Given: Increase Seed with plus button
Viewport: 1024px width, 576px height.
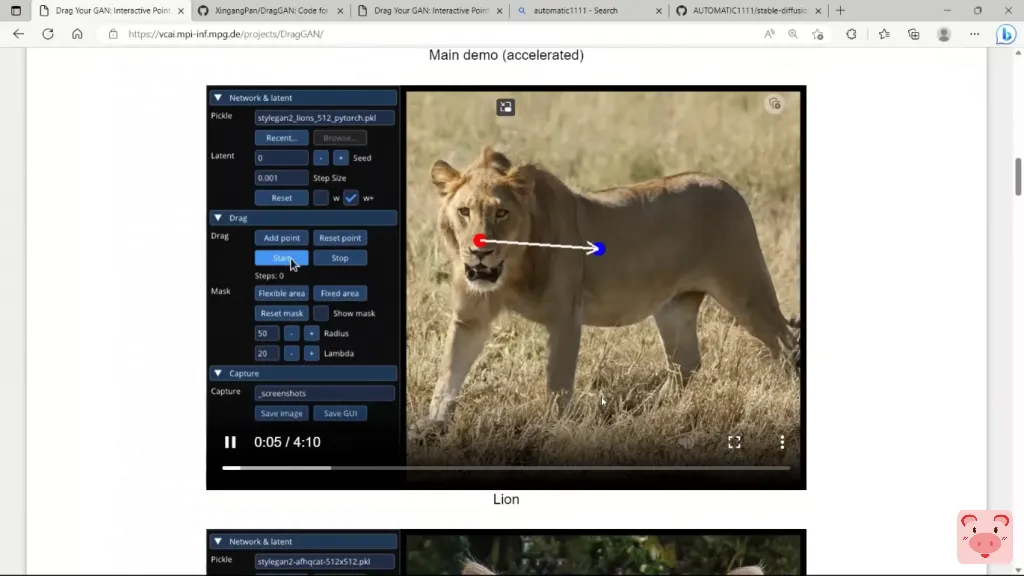Looking at the screenshot, I should (340, 158).
